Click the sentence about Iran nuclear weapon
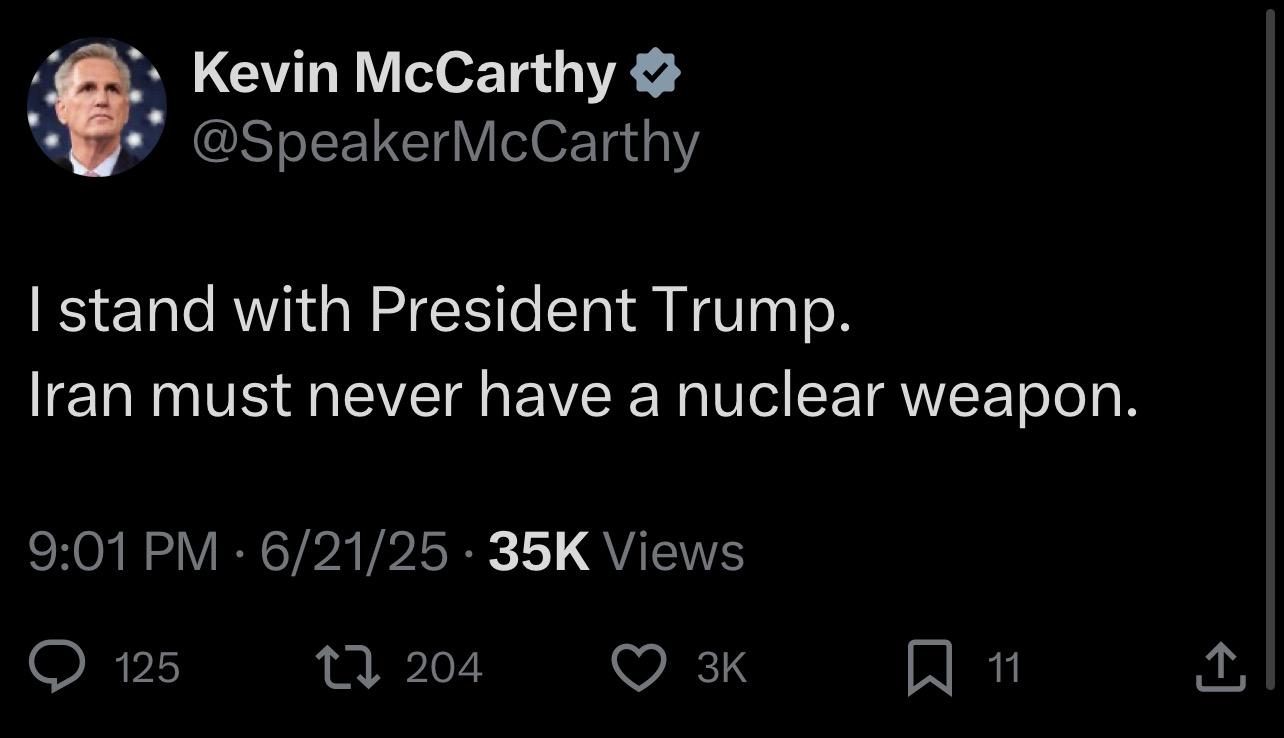1284x738 pixels. point(583,398)
